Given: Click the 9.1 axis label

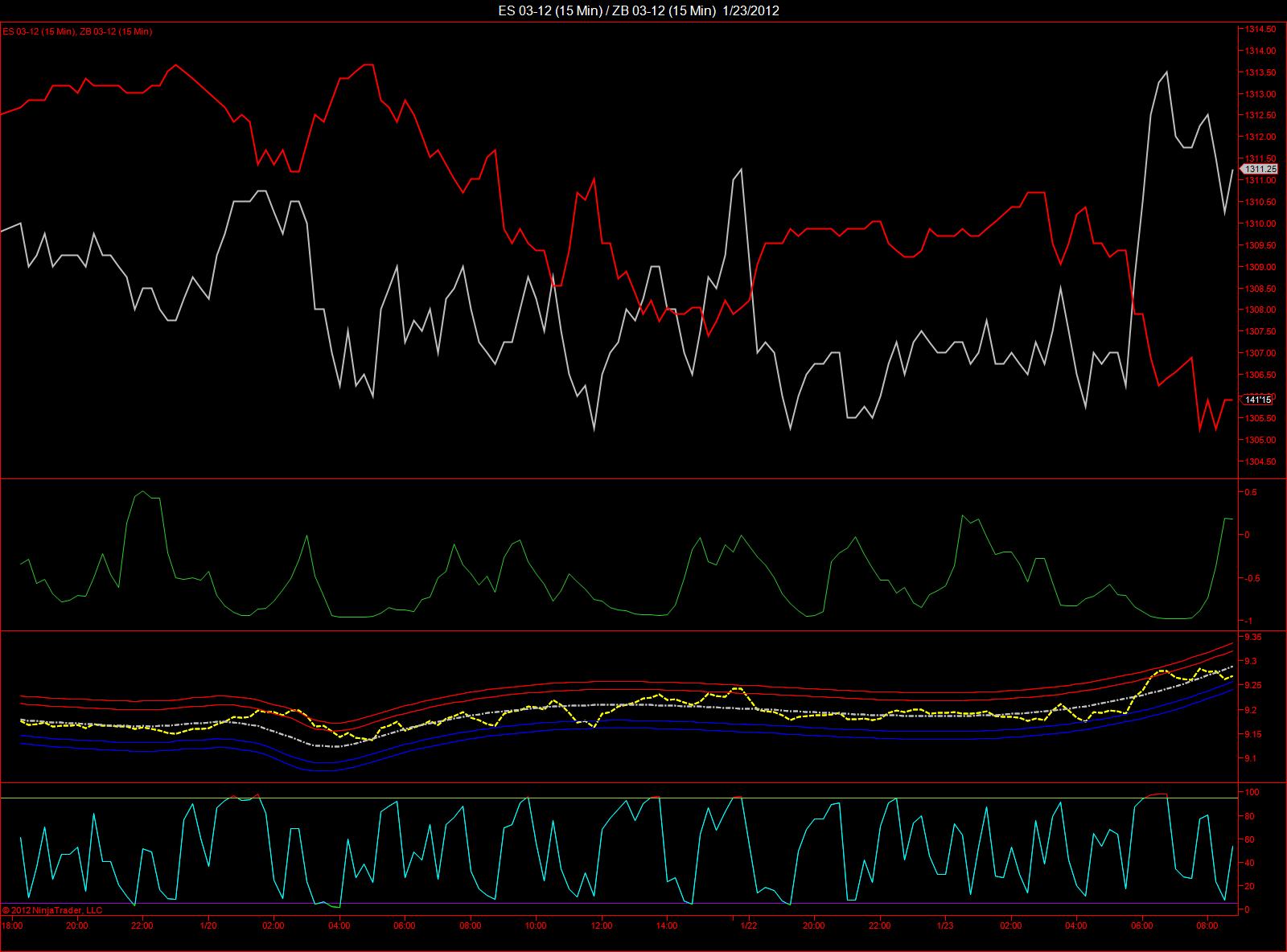Looking at the screenshot, I should point(1251,758).
